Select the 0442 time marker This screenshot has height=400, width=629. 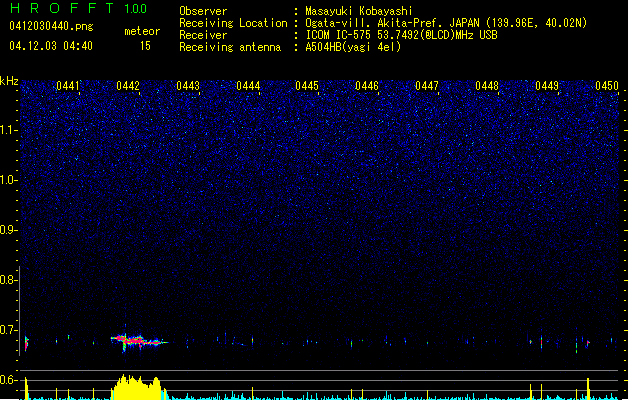click(x=128, y=87)
